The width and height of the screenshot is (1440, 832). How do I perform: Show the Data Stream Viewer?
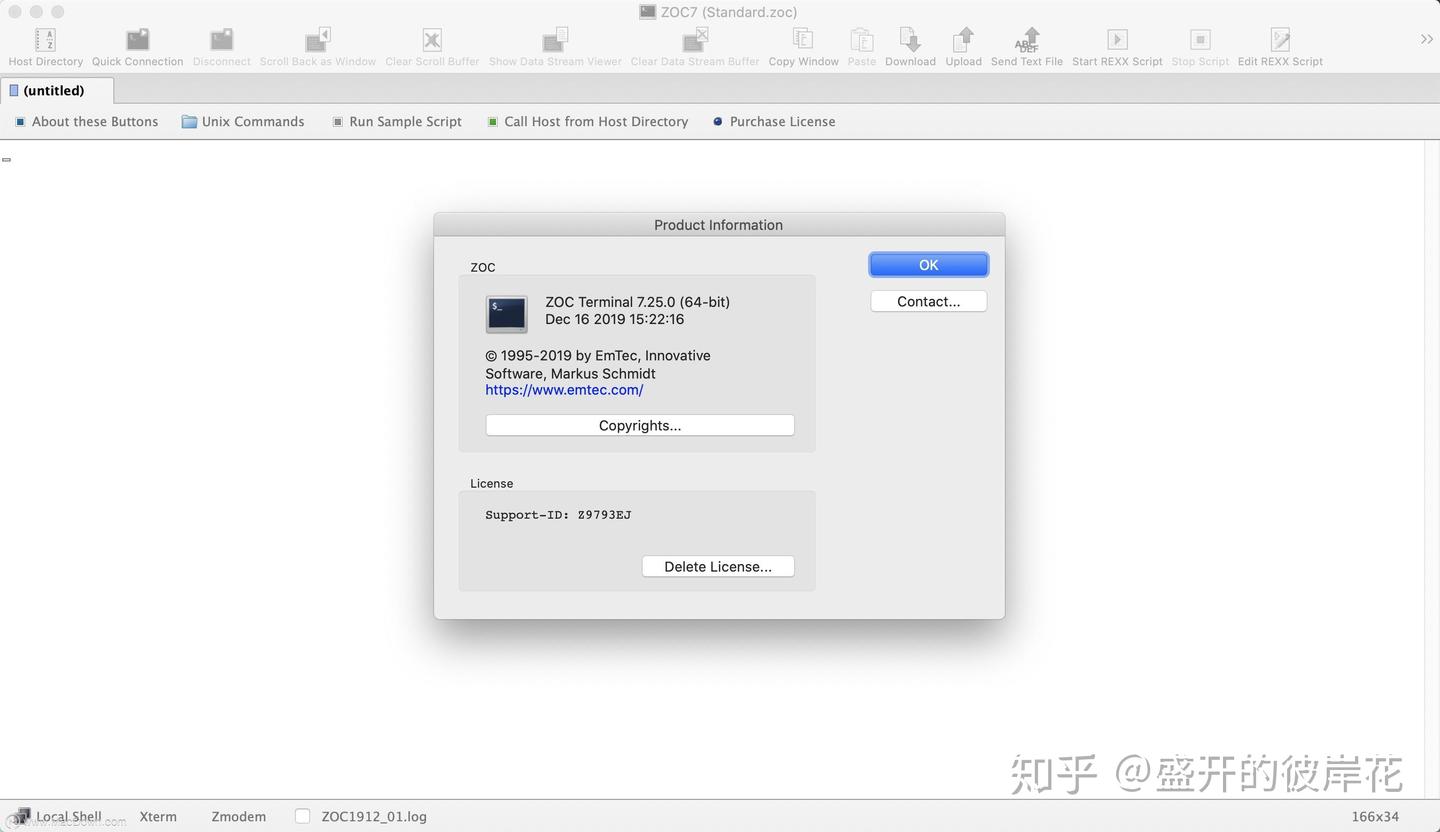point(554,42)
